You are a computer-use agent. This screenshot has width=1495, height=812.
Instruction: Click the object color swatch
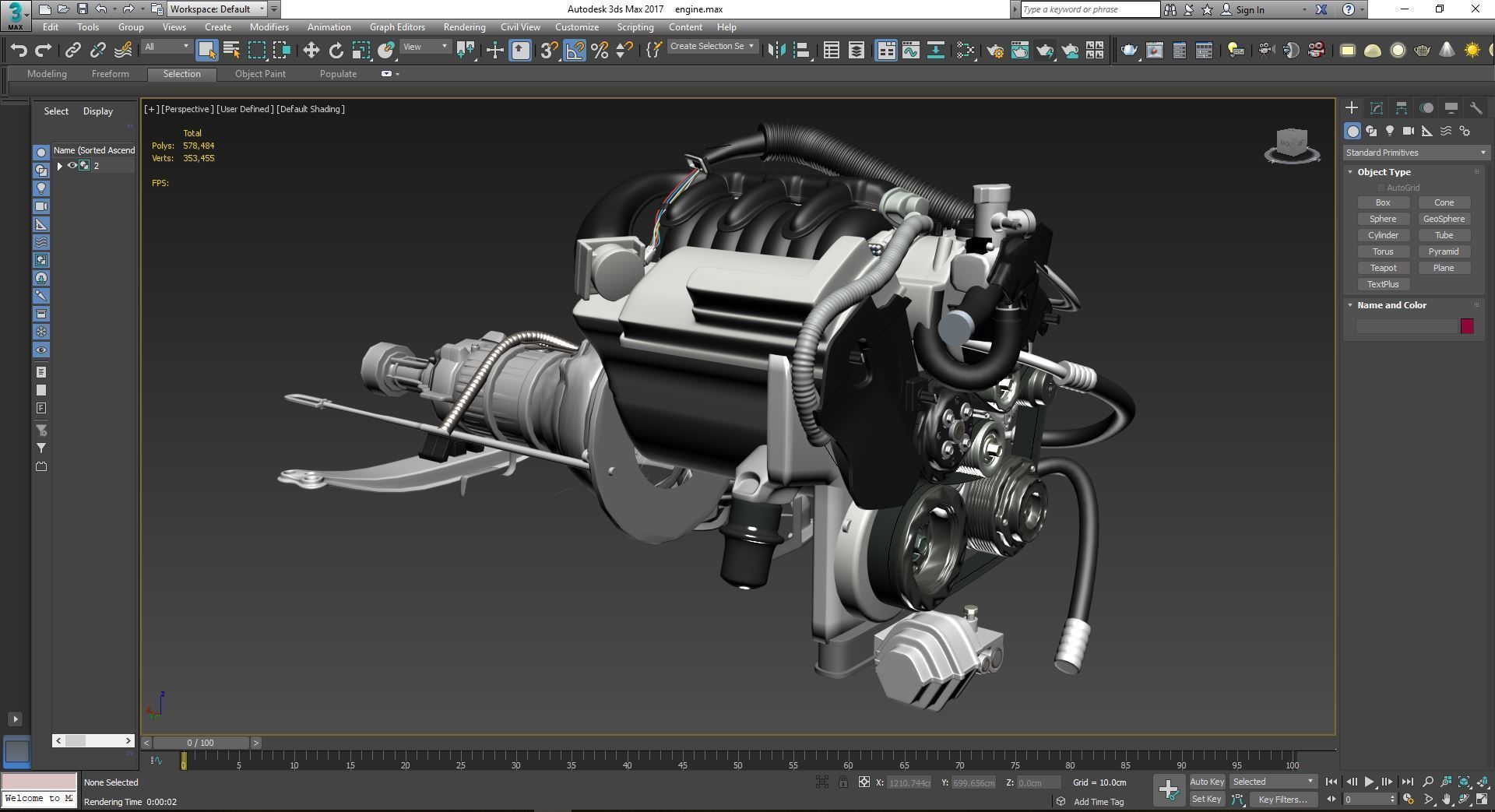pyautogui.click(x=1467, y=326)
